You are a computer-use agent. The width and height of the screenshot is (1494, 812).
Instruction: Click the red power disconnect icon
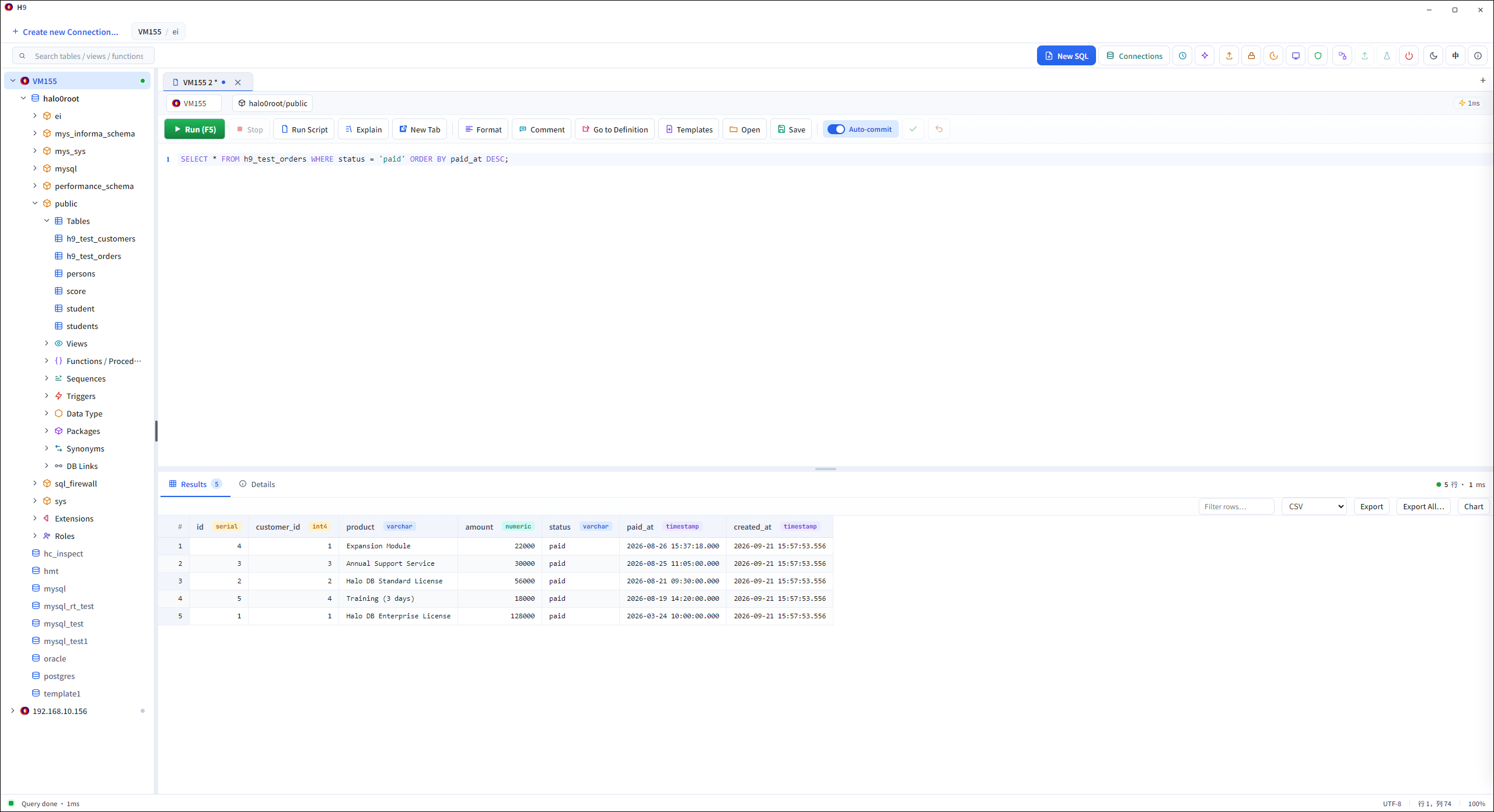1409,56
